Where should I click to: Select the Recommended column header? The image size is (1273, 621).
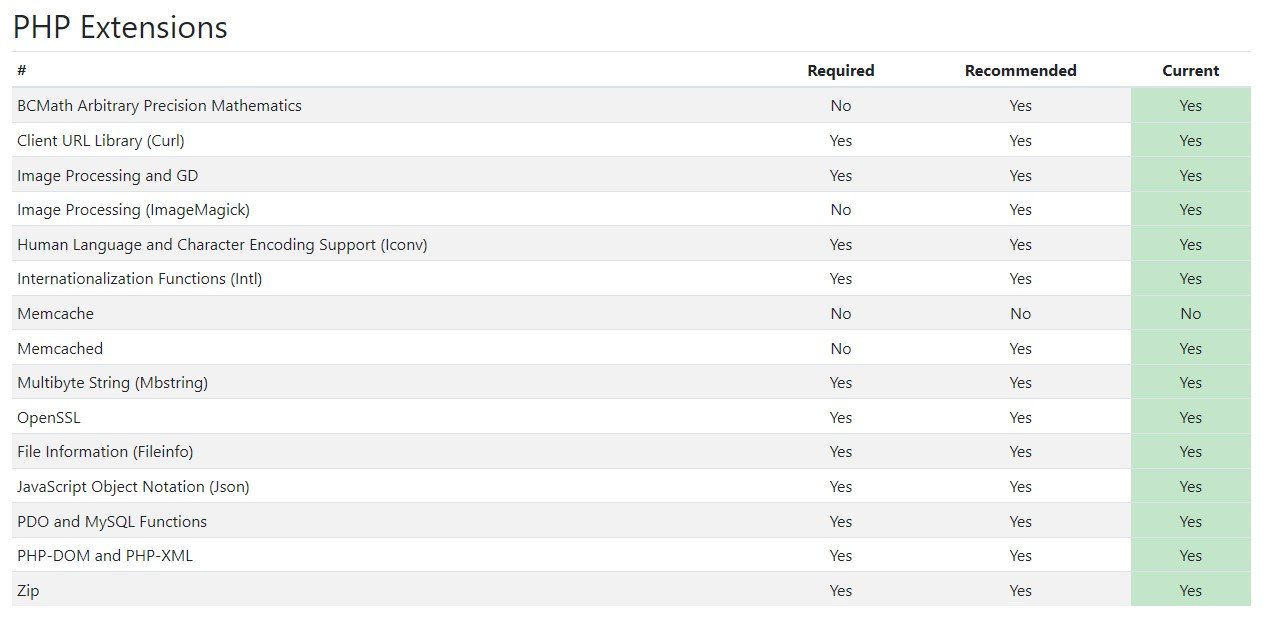coord(1020,71)
